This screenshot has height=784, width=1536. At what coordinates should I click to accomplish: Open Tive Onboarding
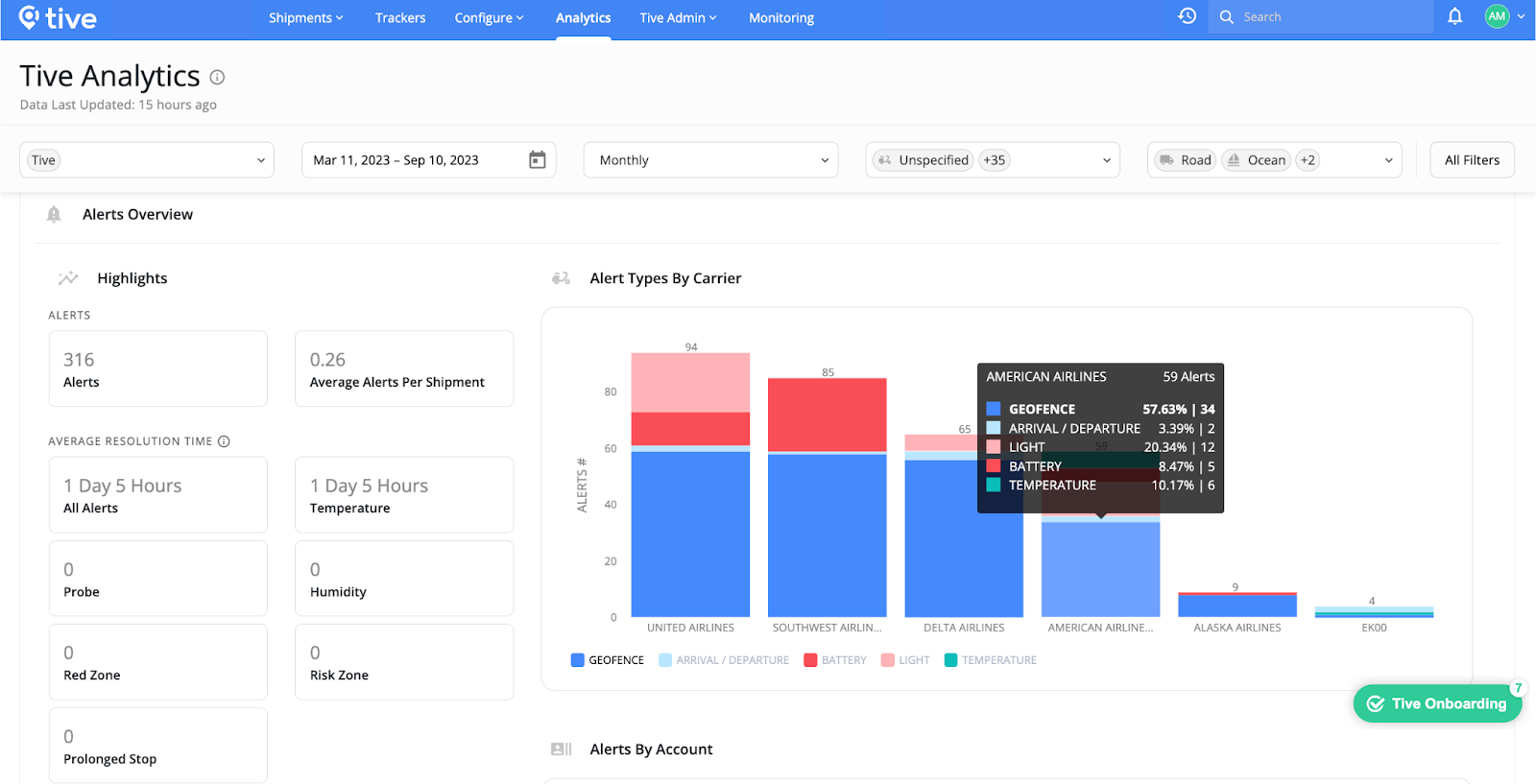(1437, 703)
